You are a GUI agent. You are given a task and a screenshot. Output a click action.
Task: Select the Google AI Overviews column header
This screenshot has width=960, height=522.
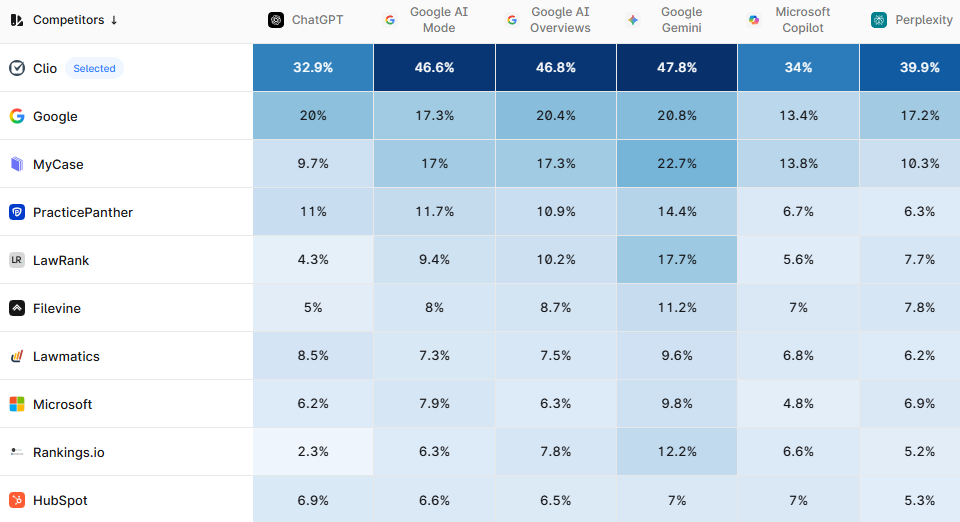(x=560, y=20)
